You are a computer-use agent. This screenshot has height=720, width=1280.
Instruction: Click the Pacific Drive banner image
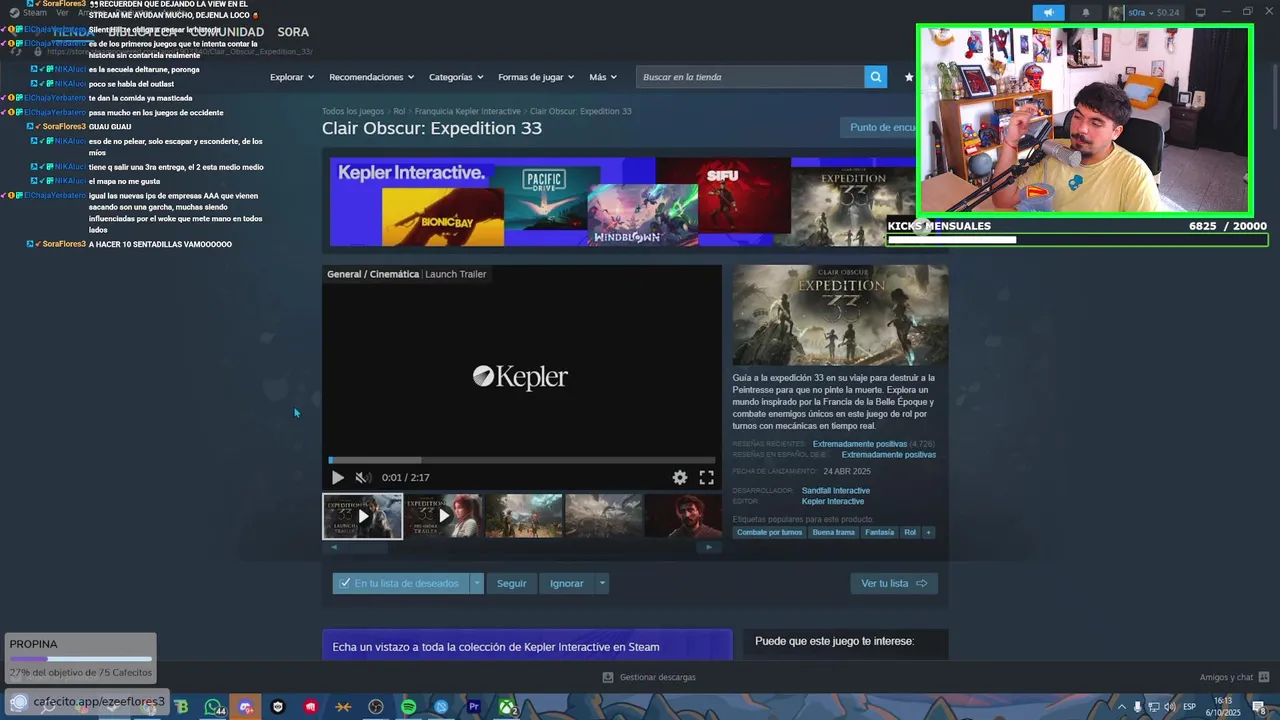(545, 197)
